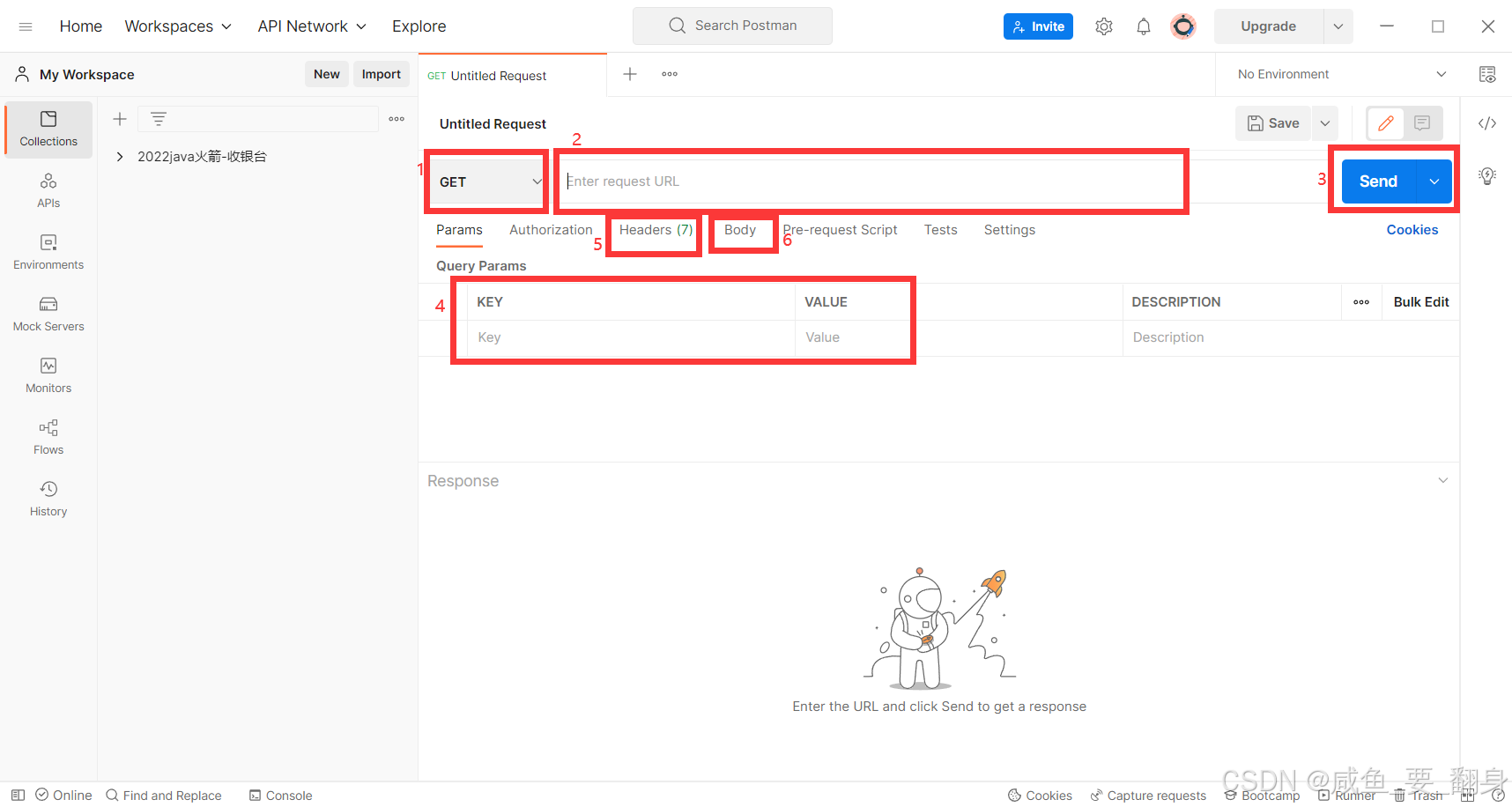1512x807 pixels.
Task: Collapse the Response panel chevron
Action: pyautogui.click(x=1443, y=480)
